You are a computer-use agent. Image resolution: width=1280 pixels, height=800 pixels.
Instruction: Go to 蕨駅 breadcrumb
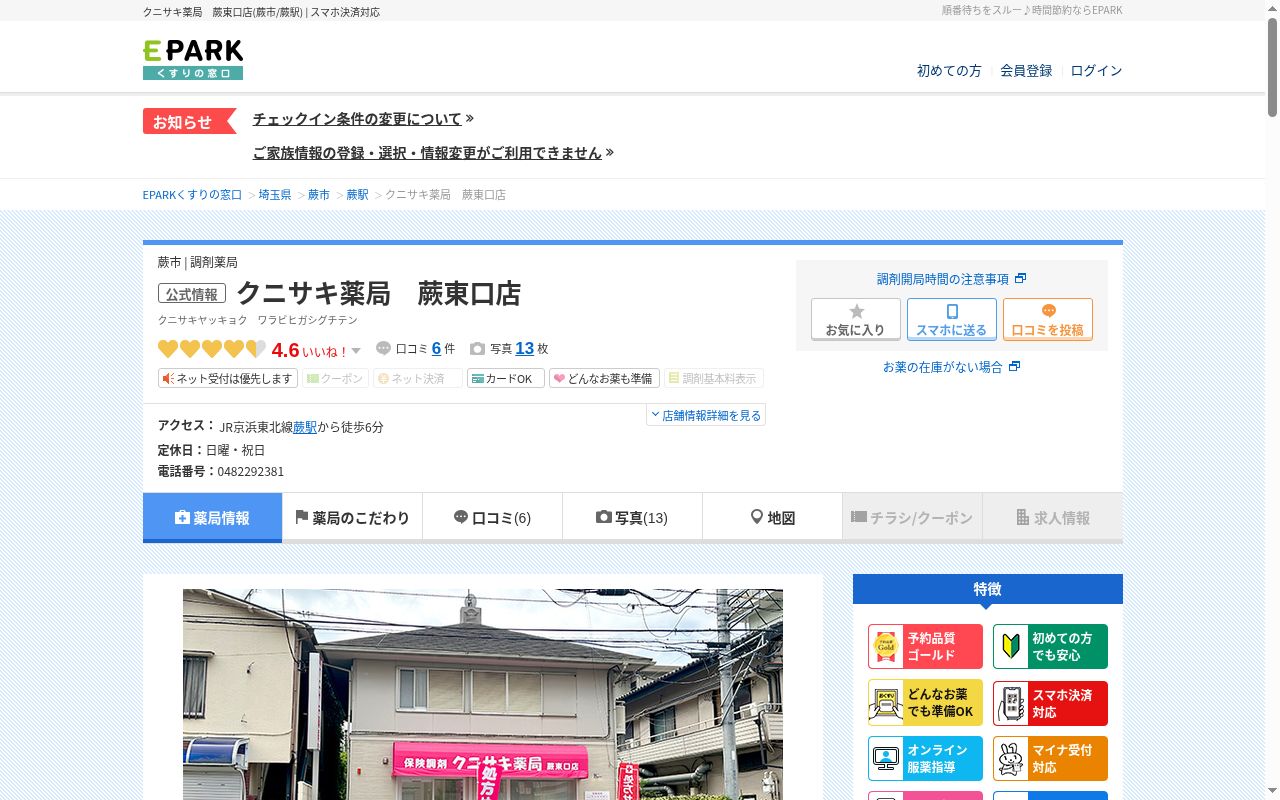click(357, 195)
